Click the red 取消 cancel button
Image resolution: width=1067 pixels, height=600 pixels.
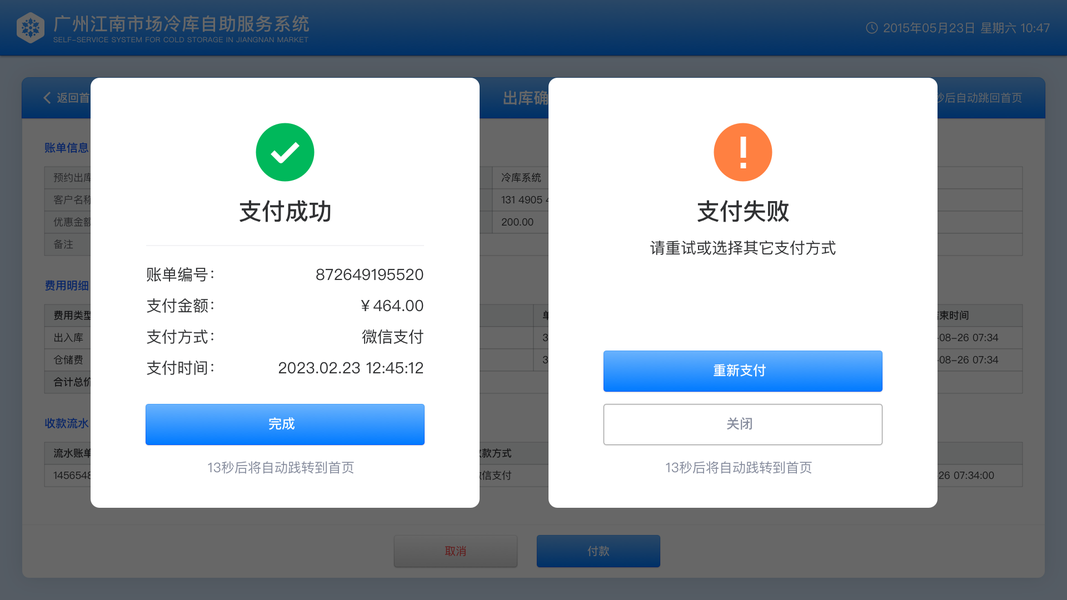point(455,551)
